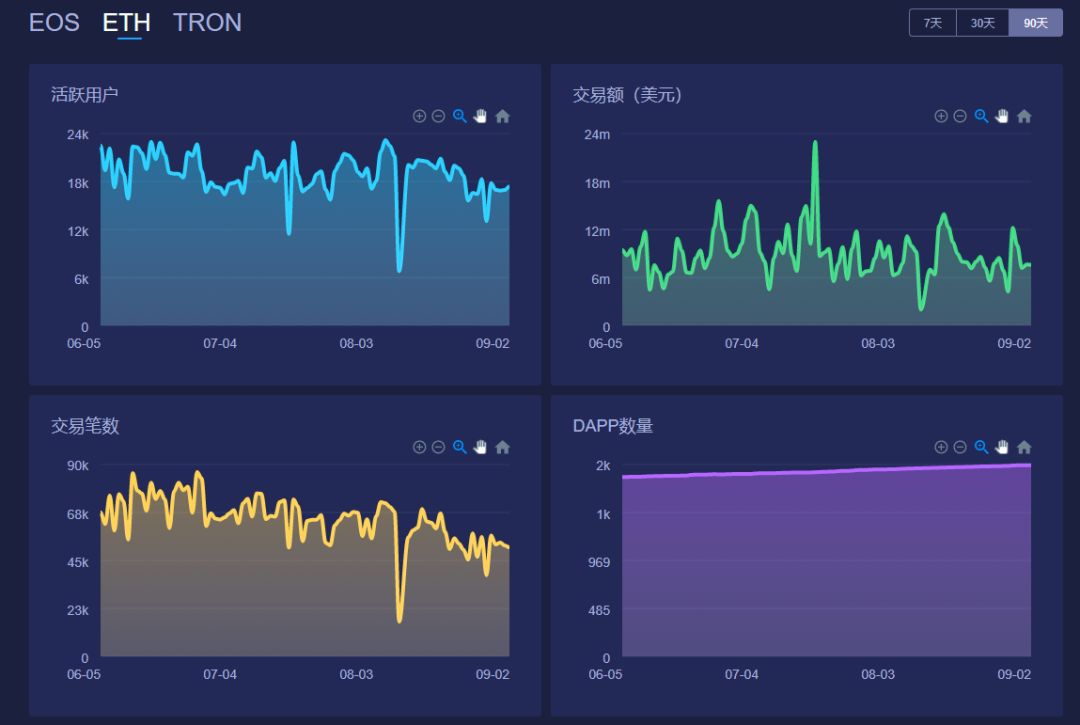Click 24m axis label in 交易额 chart
1080x725 pixels.
click(x=596, y=135)
